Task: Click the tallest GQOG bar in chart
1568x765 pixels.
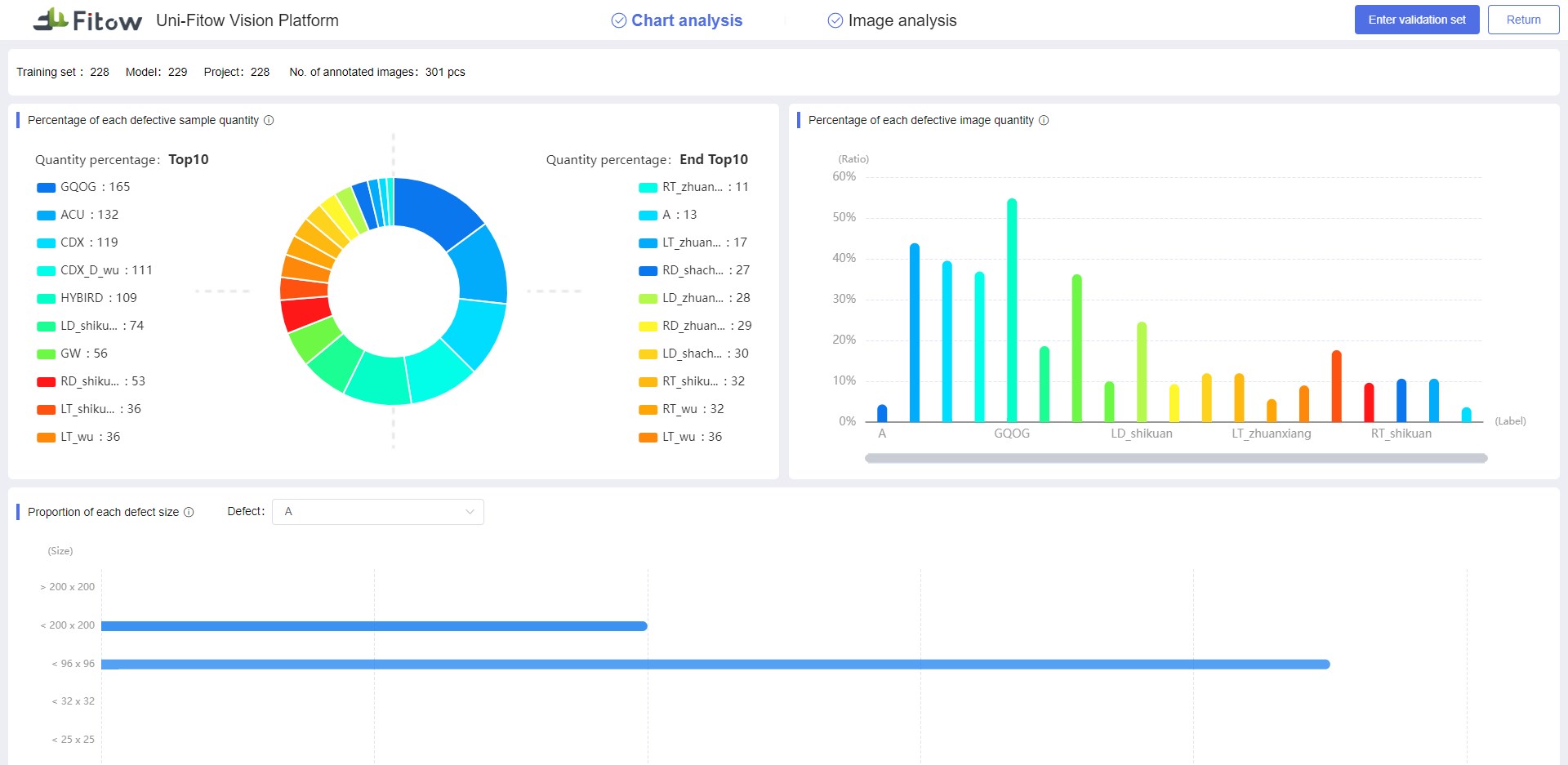Action: tap(1012, 310)
